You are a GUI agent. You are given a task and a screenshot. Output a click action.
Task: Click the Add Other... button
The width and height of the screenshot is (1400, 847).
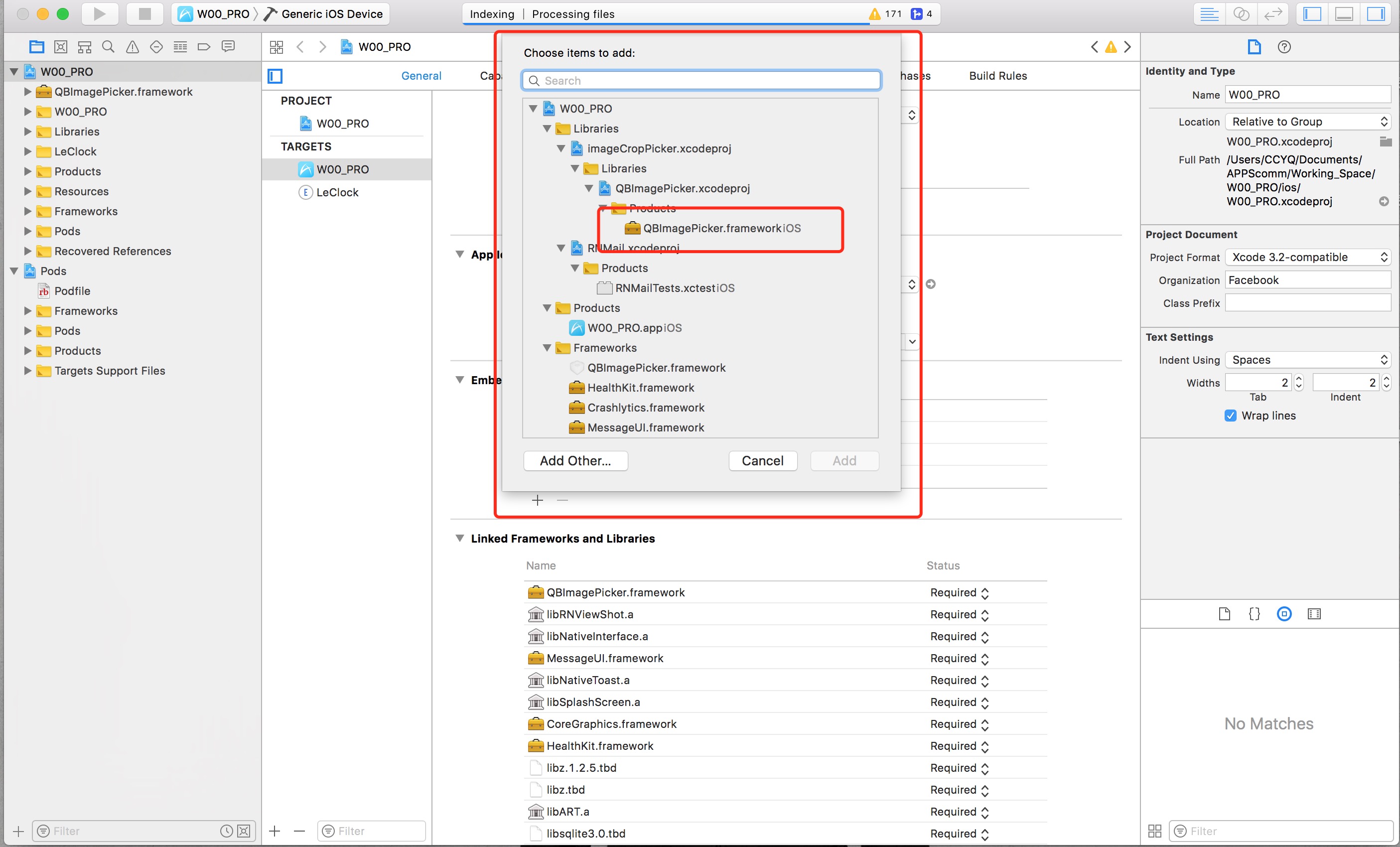coord(575,461)
